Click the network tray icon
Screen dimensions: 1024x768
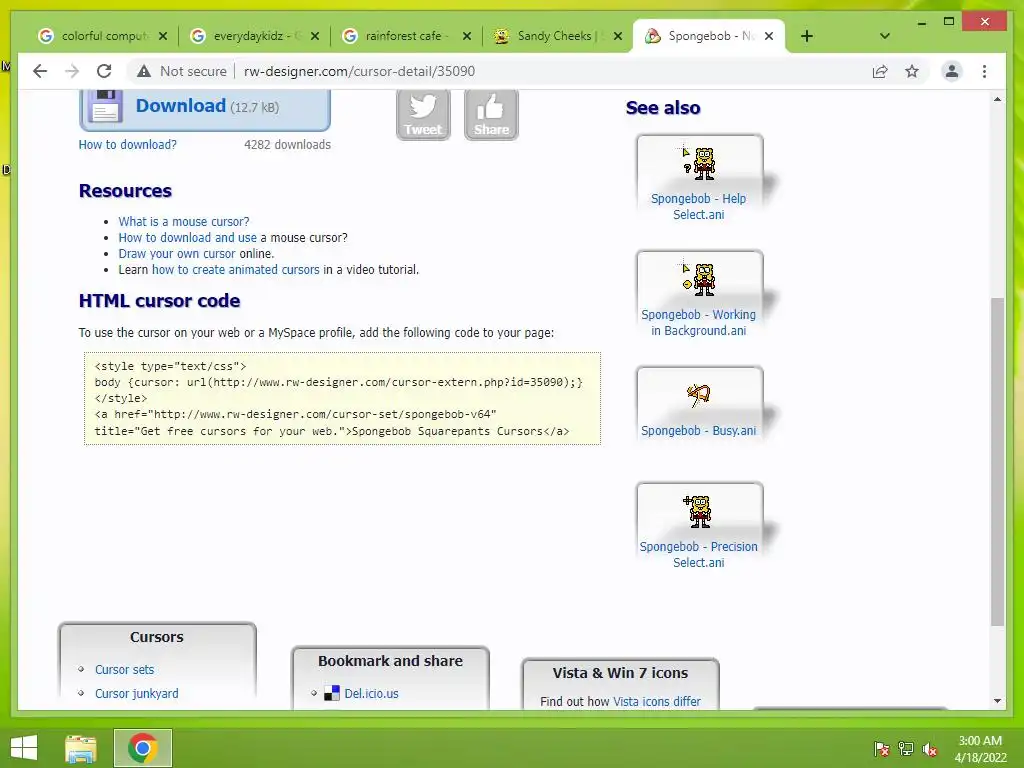tap(906, 748)
